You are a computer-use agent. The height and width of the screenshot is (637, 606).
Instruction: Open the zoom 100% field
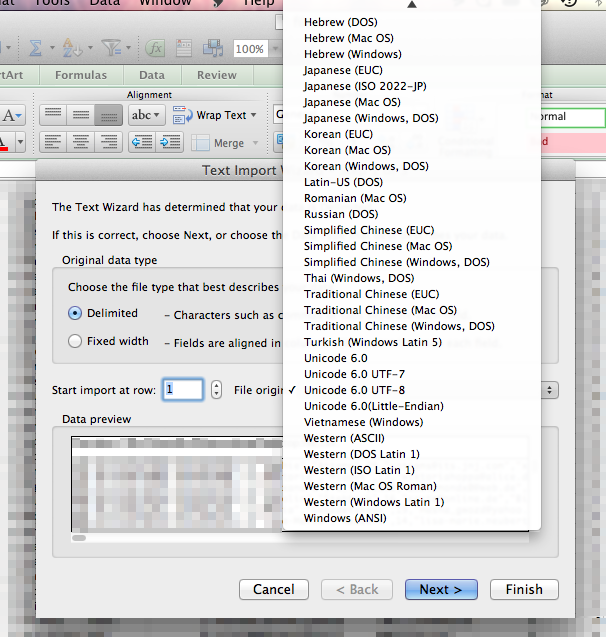click(250, 49)
